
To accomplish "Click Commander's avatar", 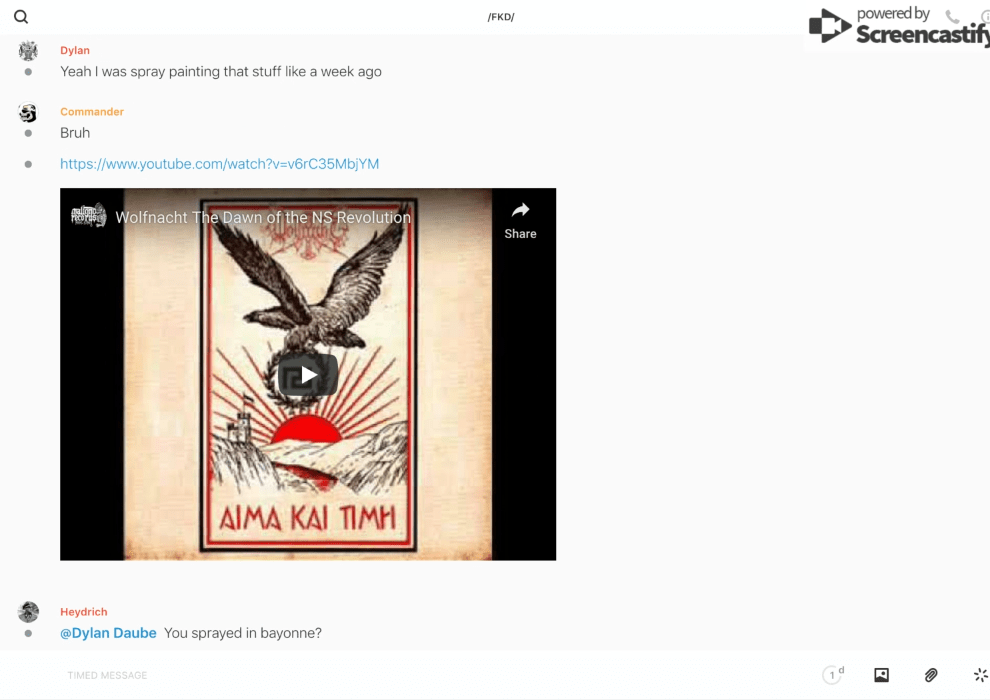I will [28, 113].
